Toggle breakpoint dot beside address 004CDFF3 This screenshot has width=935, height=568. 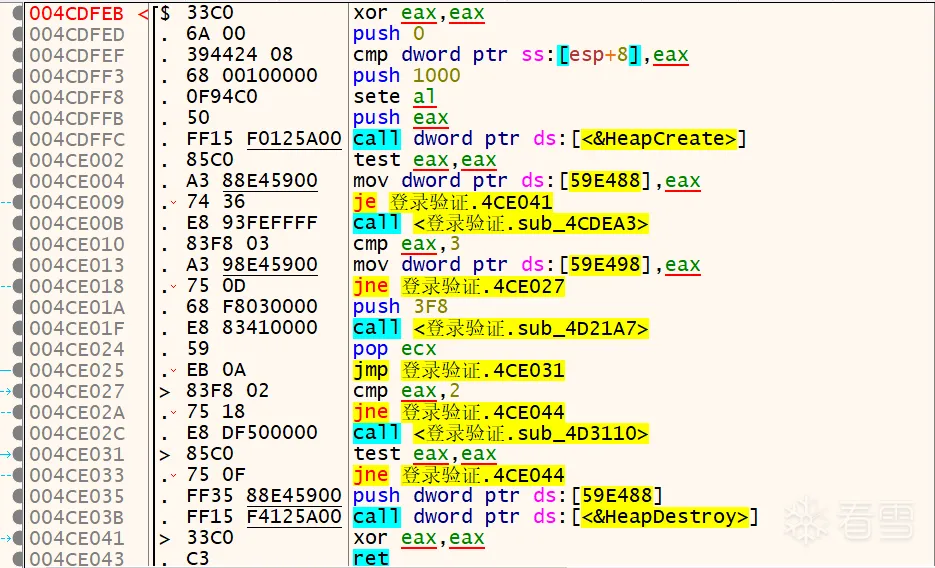tap(17, 76)
